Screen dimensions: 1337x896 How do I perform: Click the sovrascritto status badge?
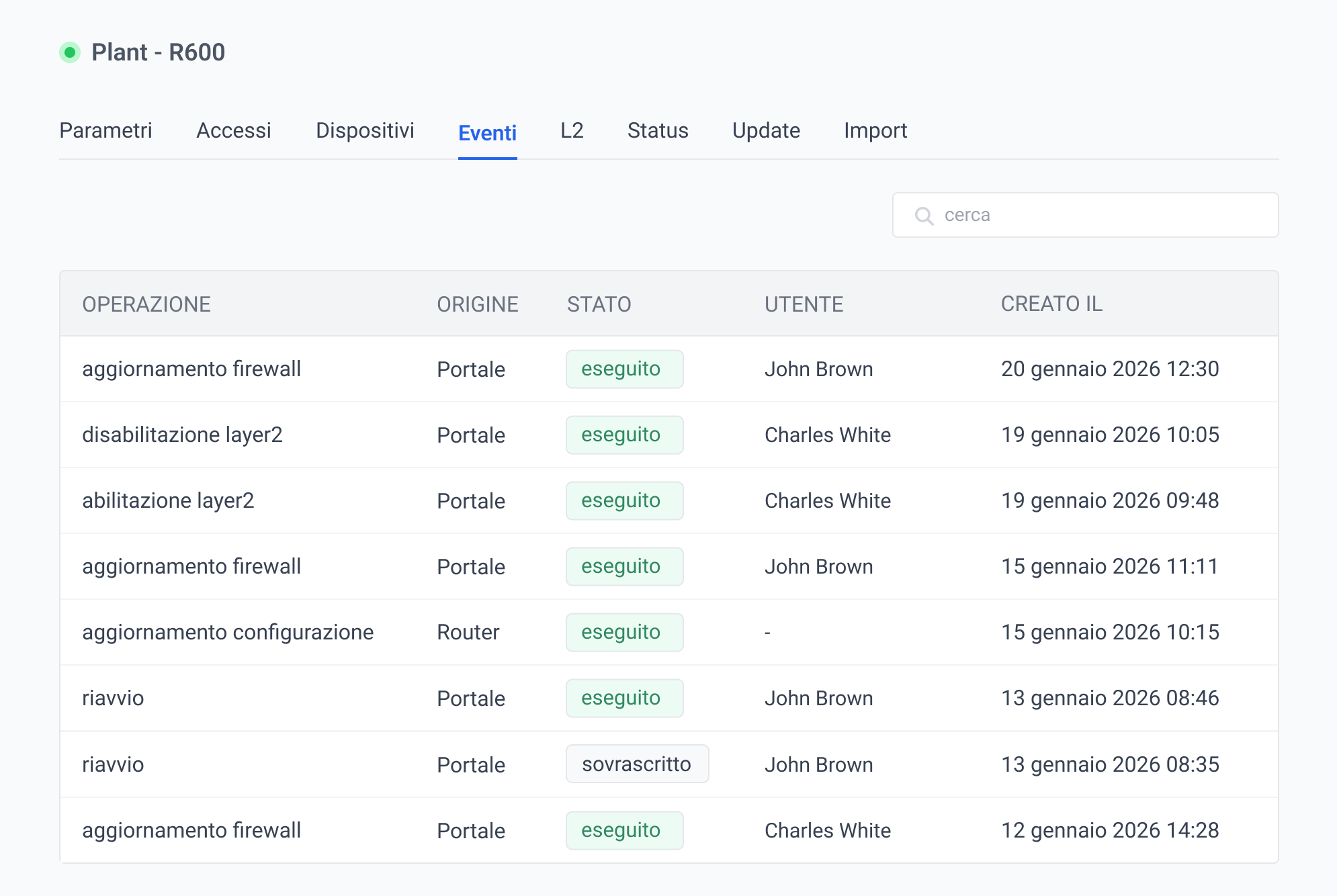point(636,764)
